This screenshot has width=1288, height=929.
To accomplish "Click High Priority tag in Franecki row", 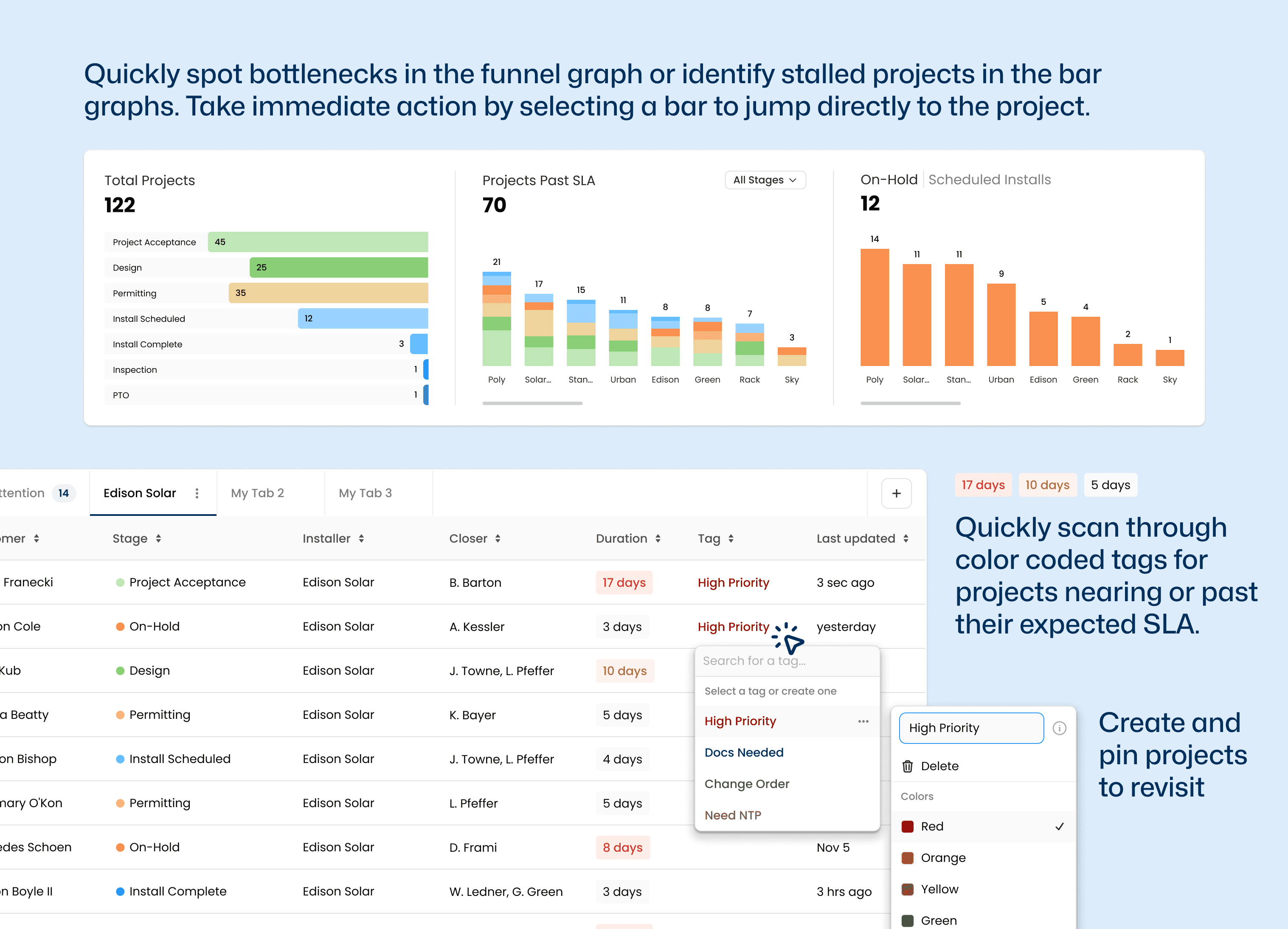I will tap(733, 583).
